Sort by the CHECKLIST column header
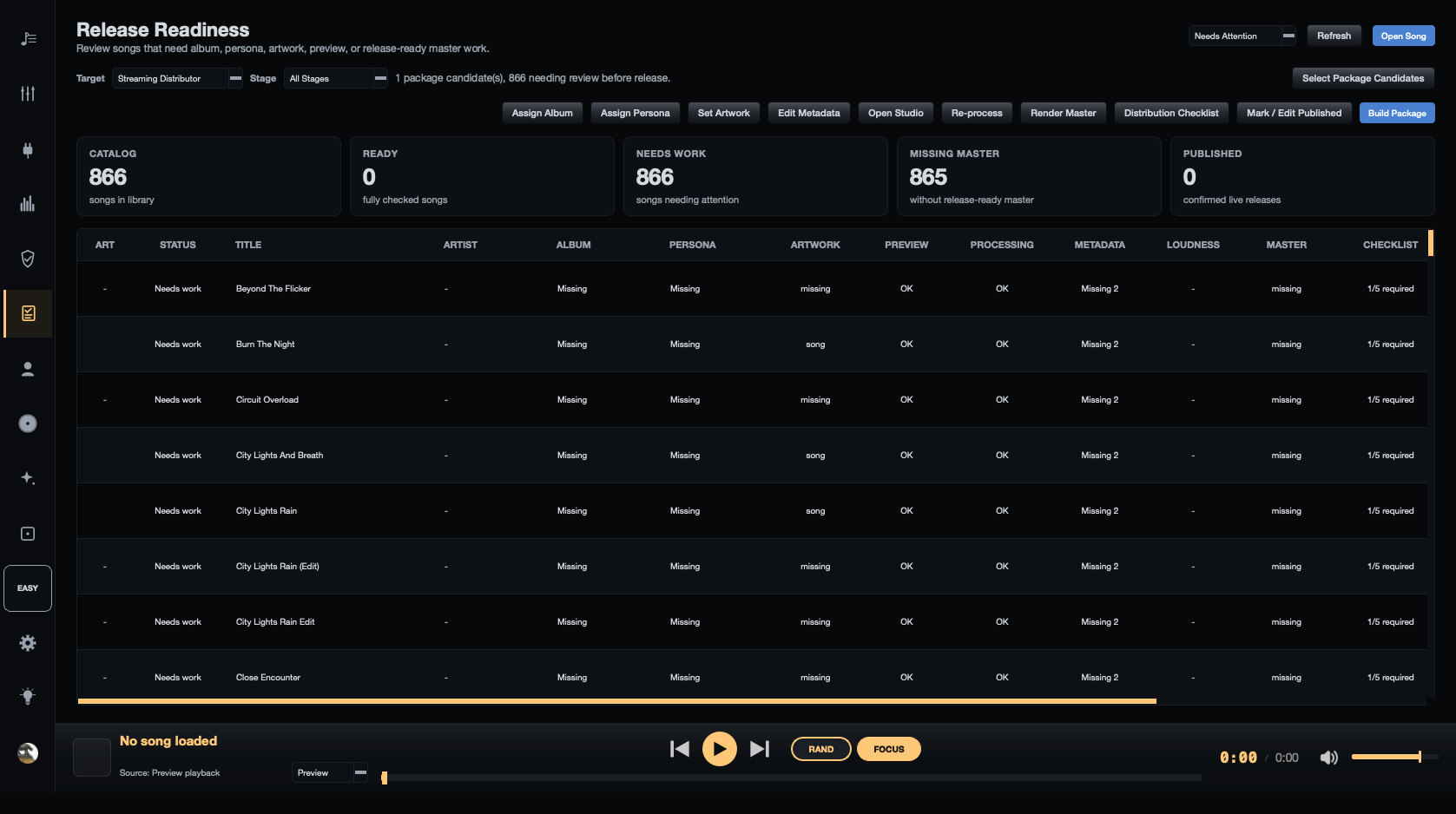Screen dimensions: 1456x814 (x=1390, y=245)
